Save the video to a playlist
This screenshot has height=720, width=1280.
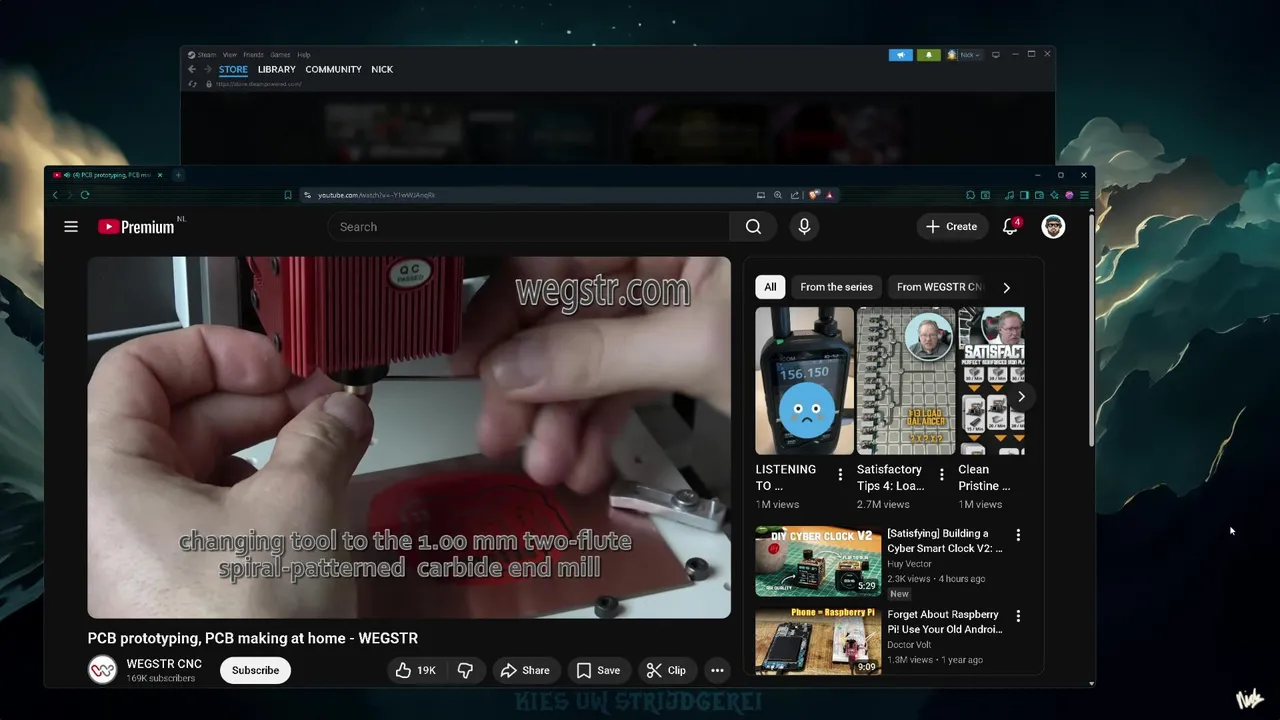(x=598, y=671)
